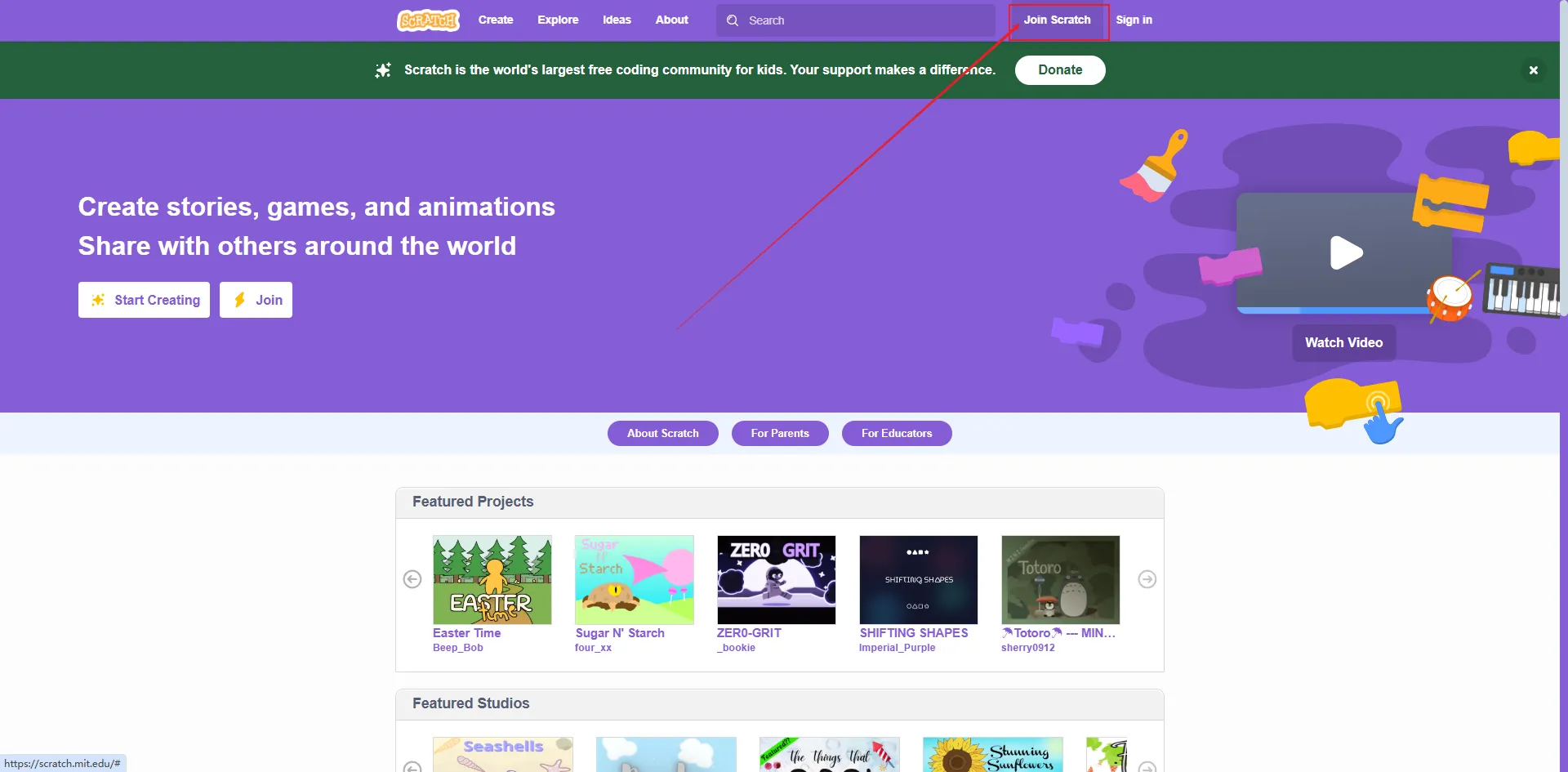Screen dimensions: 1568x772
Task: Open the SHIFTING SHAPES project thumbnail
Action: [919, 580]
